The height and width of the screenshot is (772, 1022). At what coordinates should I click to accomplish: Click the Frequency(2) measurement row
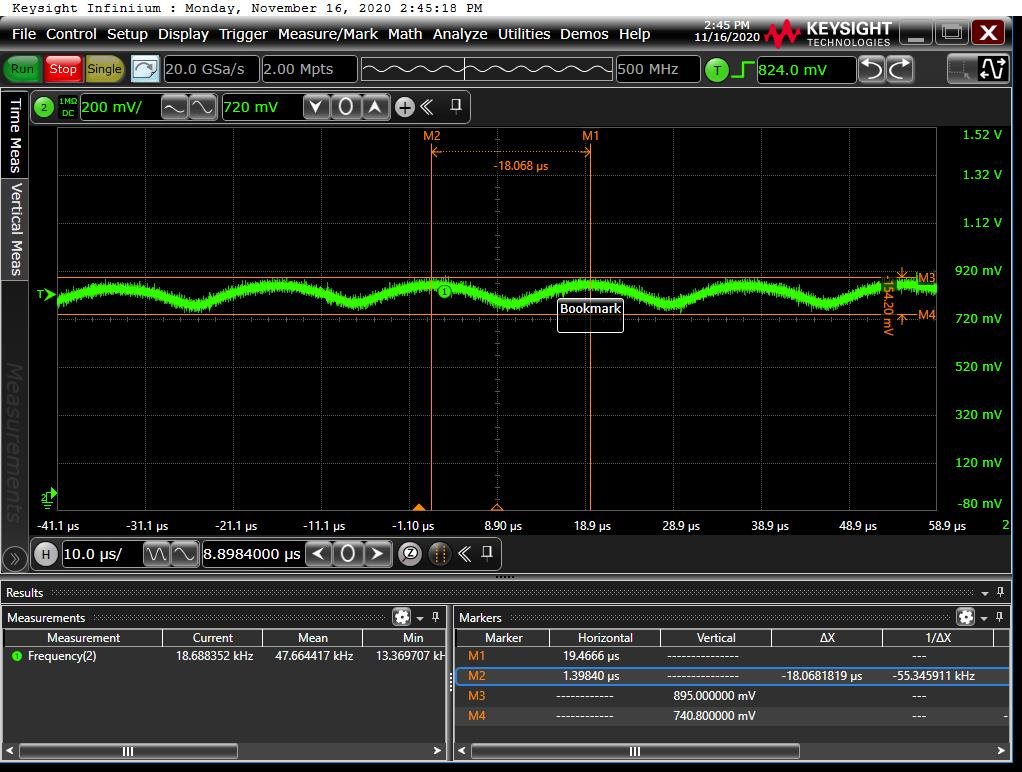click(225, 656)
